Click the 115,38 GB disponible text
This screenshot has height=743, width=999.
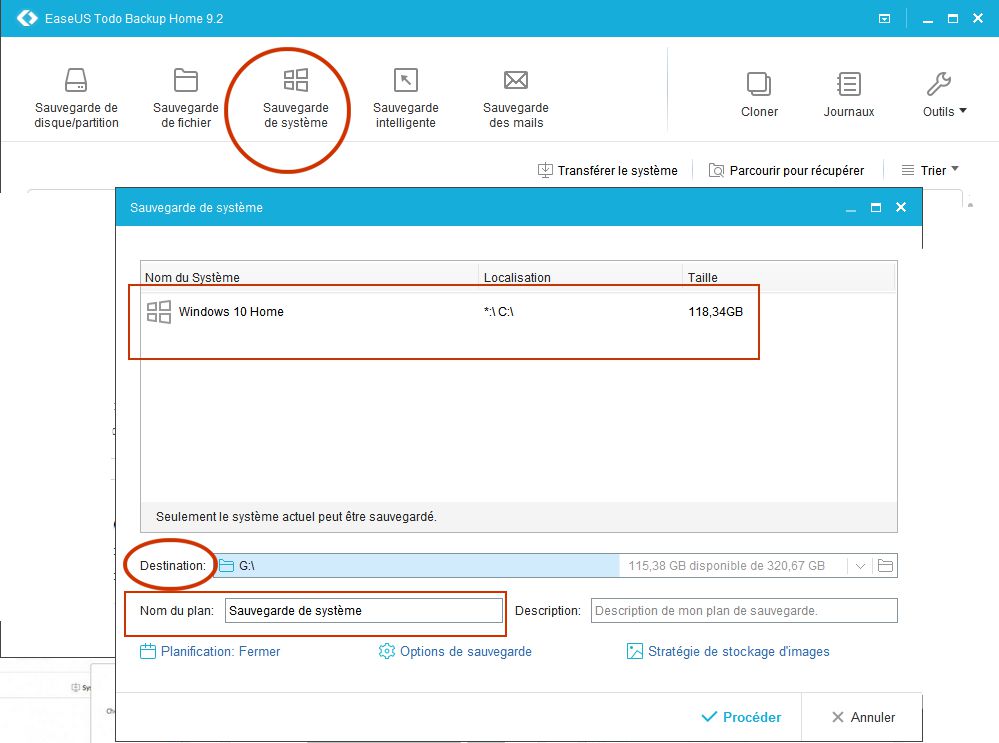(726, 566)
